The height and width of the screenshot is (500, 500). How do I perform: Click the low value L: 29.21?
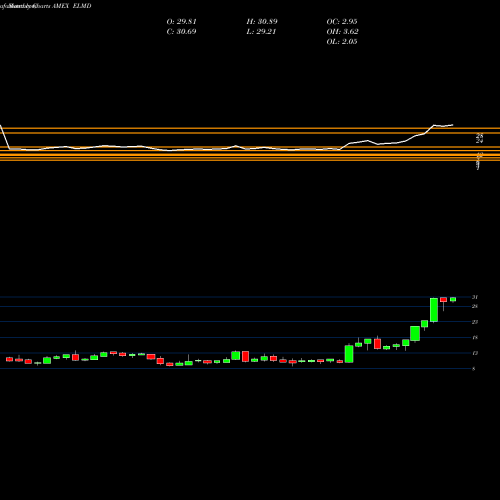point(261,32)
